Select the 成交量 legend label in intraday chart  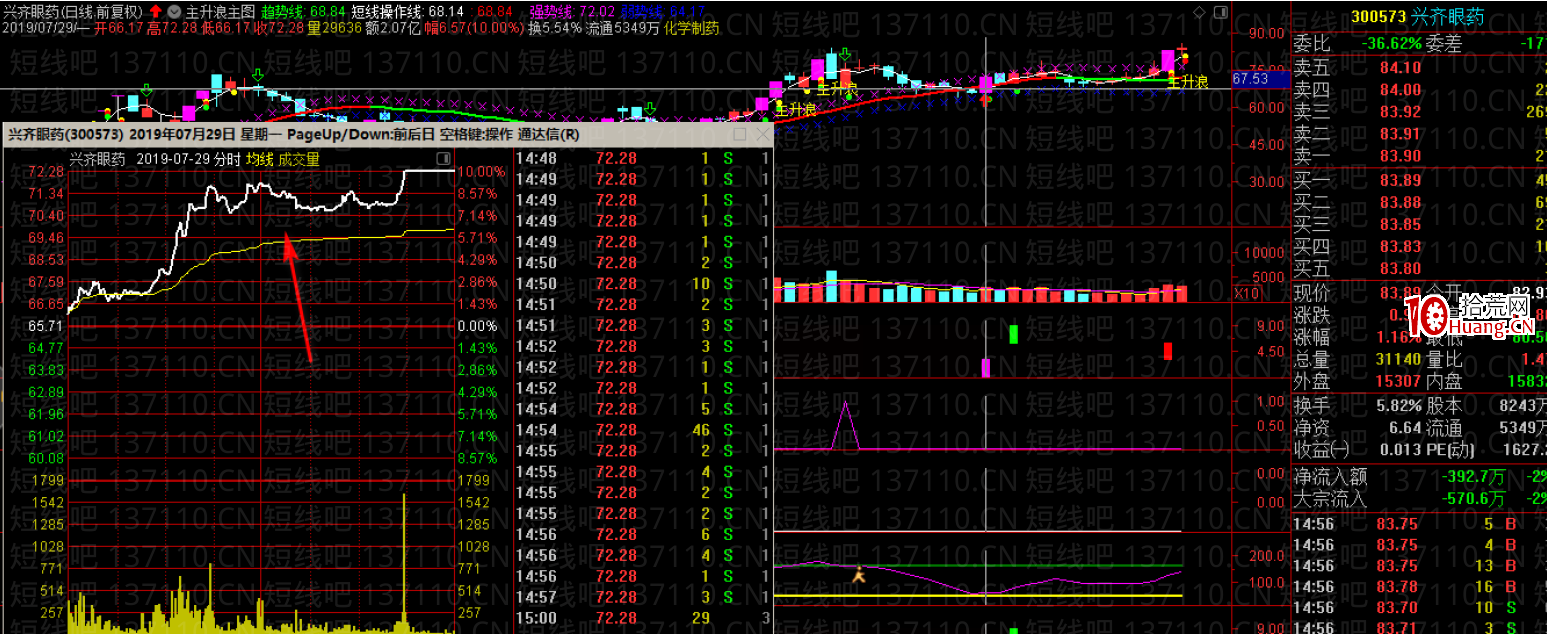coord(299,158)
